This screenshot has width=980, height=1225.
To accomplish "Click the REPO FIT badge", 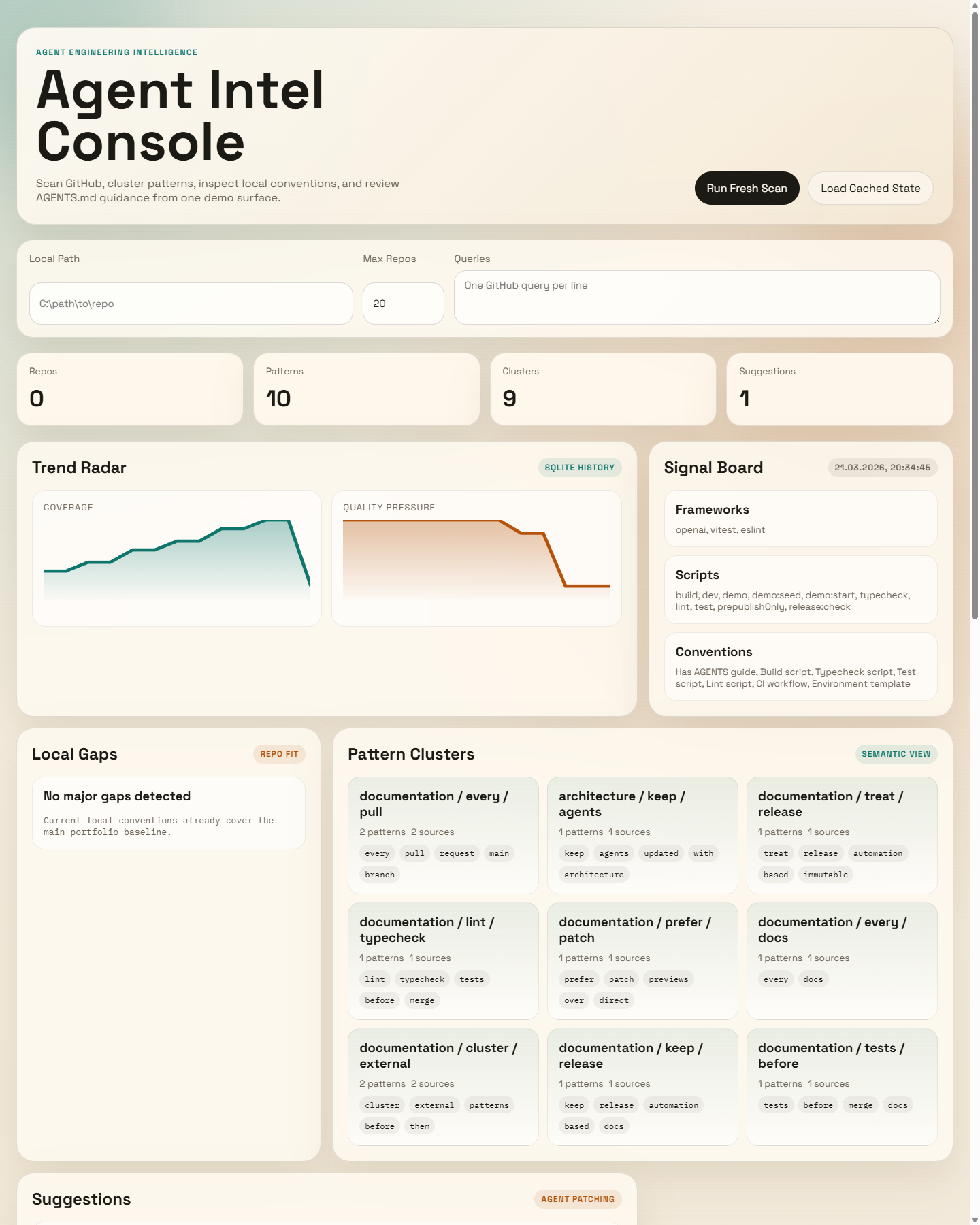I will [279, 754].
